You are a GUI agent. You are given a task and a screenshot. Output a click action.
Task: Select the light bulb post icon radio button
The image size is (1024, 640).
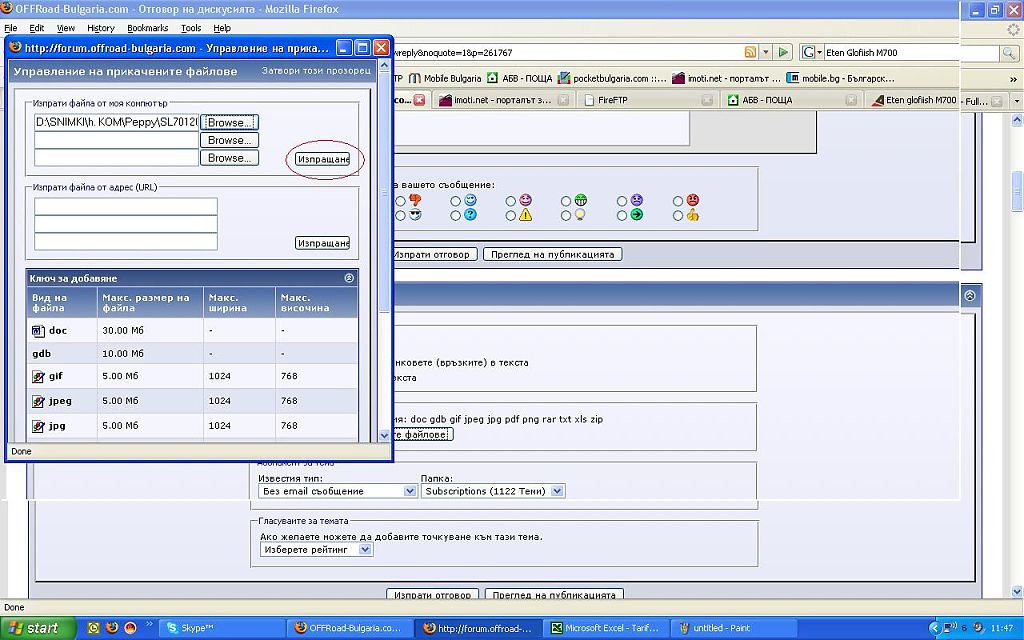[x=566, y=215]
